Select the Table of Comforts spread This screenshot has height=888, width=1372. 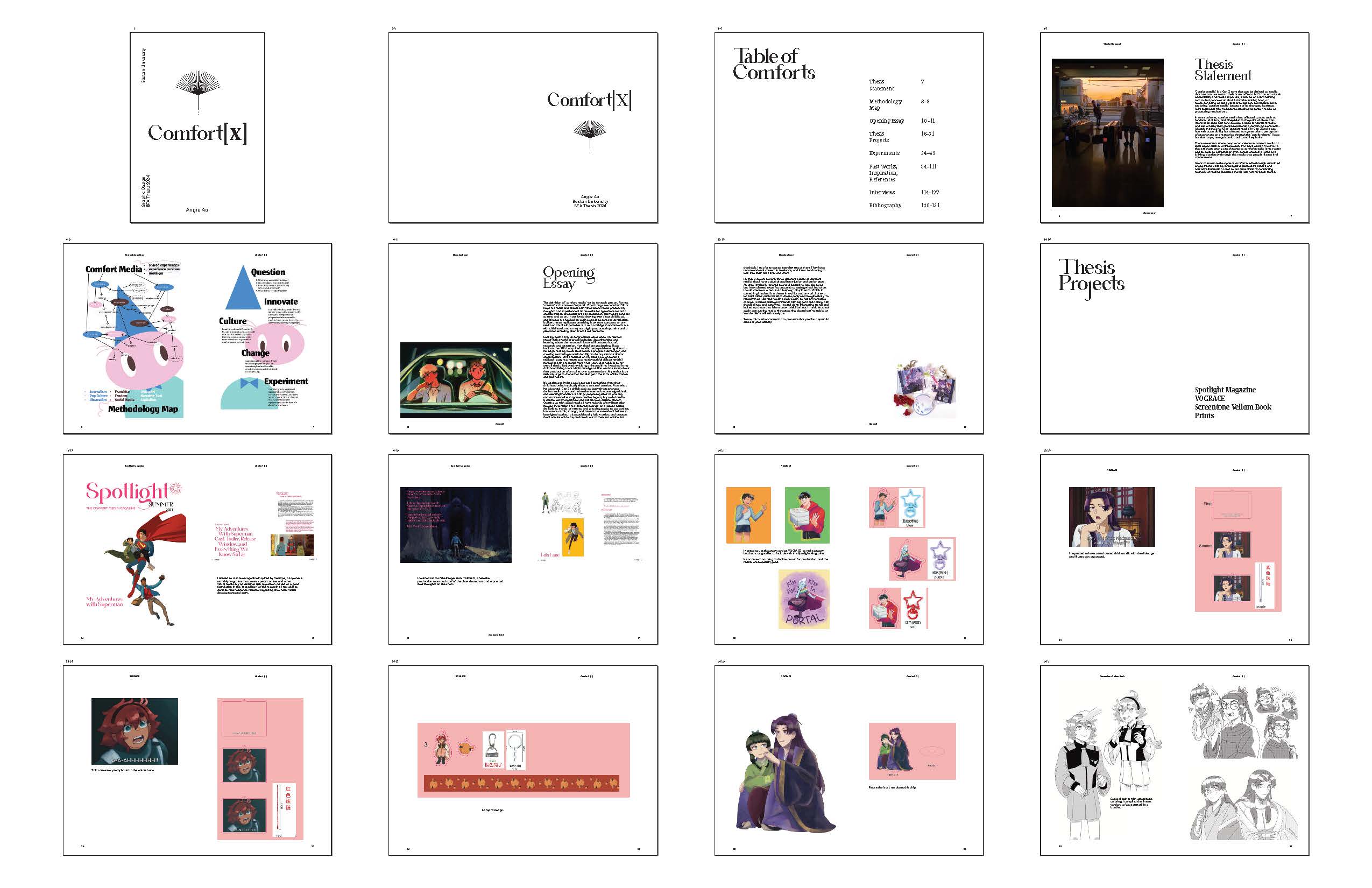tap(848, 128)
